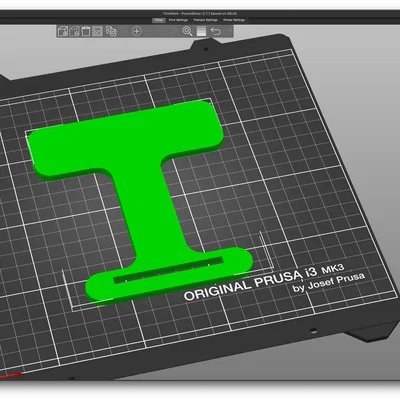400x400 pixels.
Task: Click the dimmed Paste icon
Action: pos(124,31)
